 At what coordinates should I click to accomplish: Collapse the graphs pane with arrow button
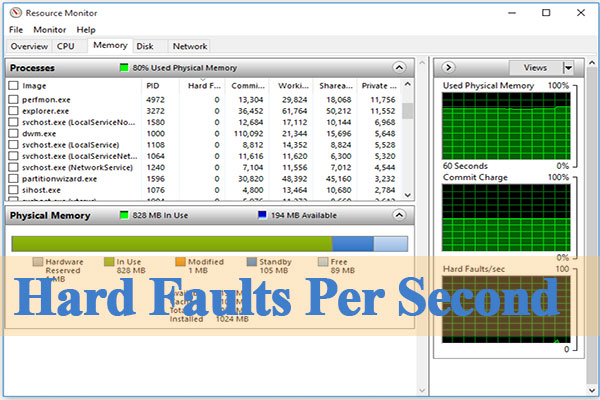pos(448,68)
